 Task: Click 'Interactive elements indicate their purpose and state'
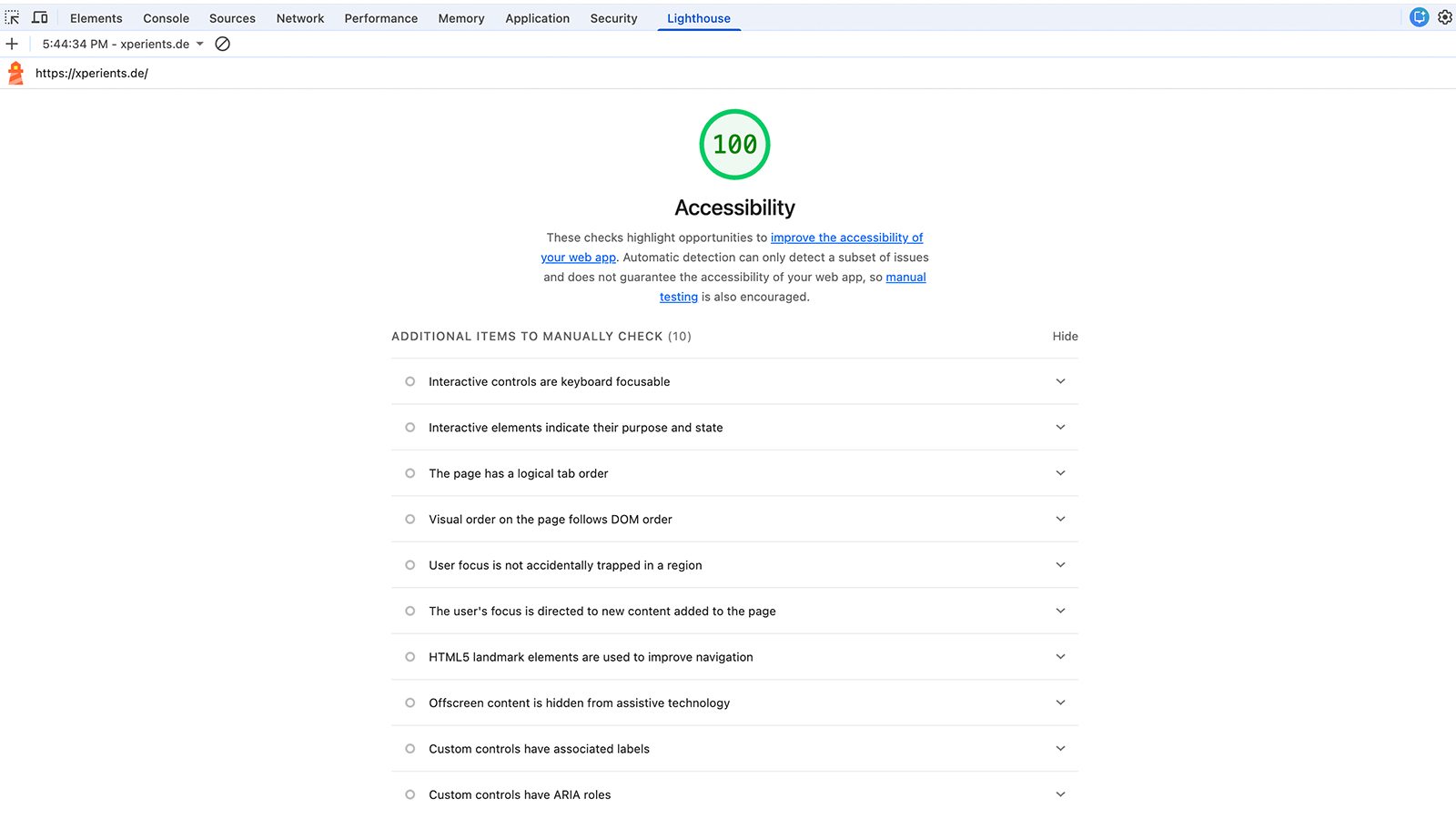coord(576,428)
